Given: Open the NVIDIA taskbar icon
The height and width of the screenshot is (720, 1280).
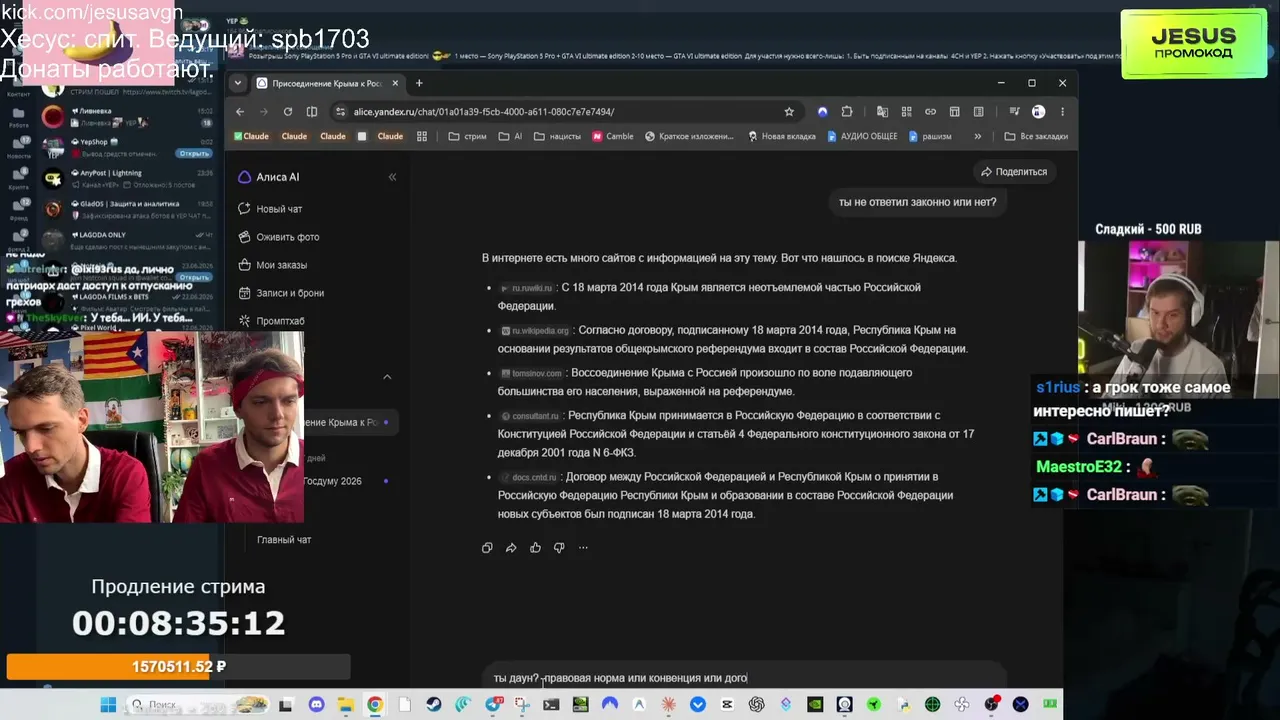Looking at the screenshot, I should pyautogui.click(x=815, y=705).
